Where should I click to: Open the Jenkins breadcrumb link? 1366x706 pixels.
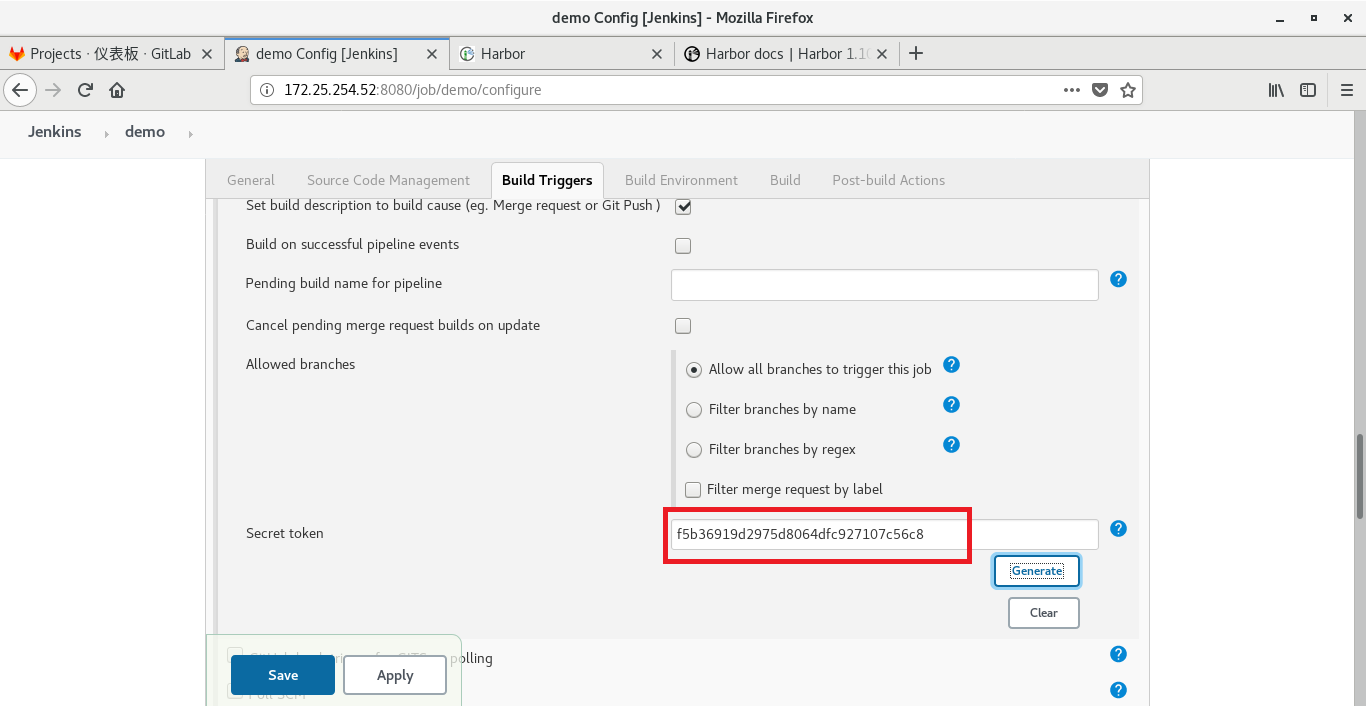(x=55, y=132)
